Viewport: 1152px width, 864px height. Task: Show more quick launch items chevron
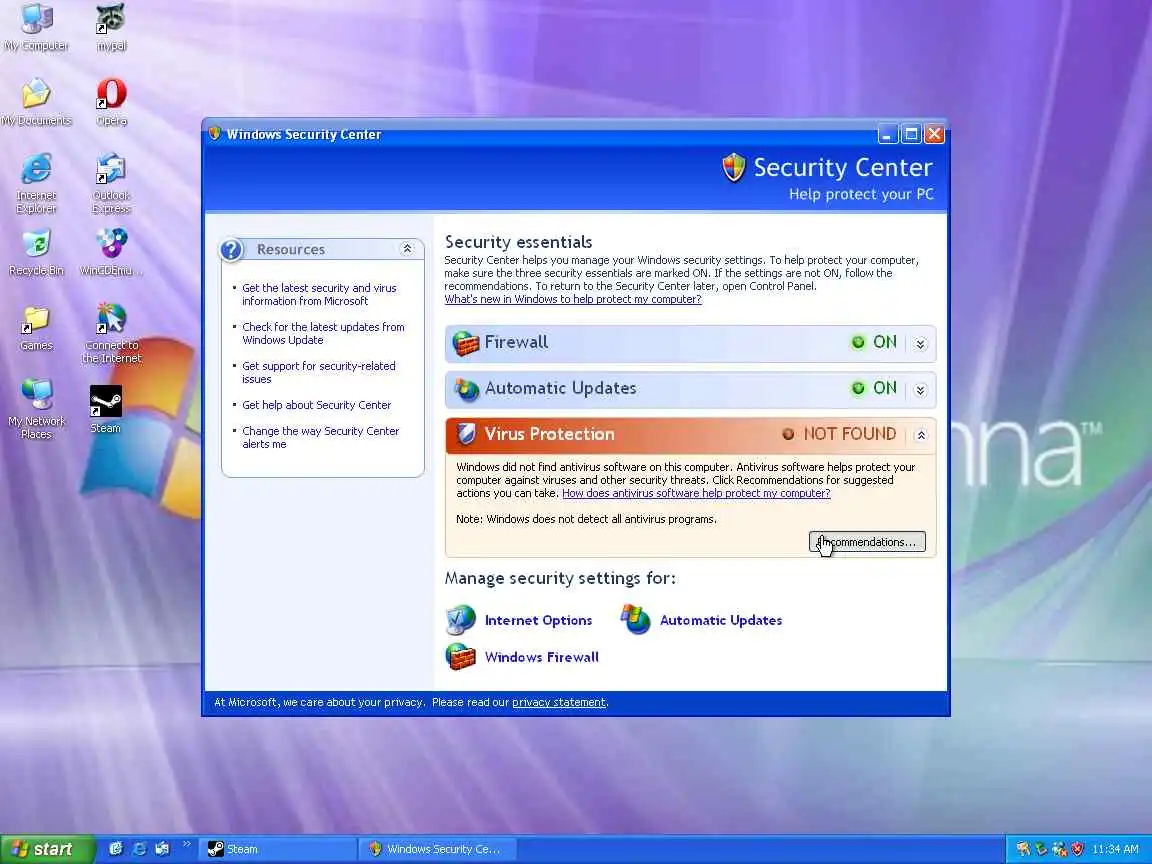click(186, 844)
